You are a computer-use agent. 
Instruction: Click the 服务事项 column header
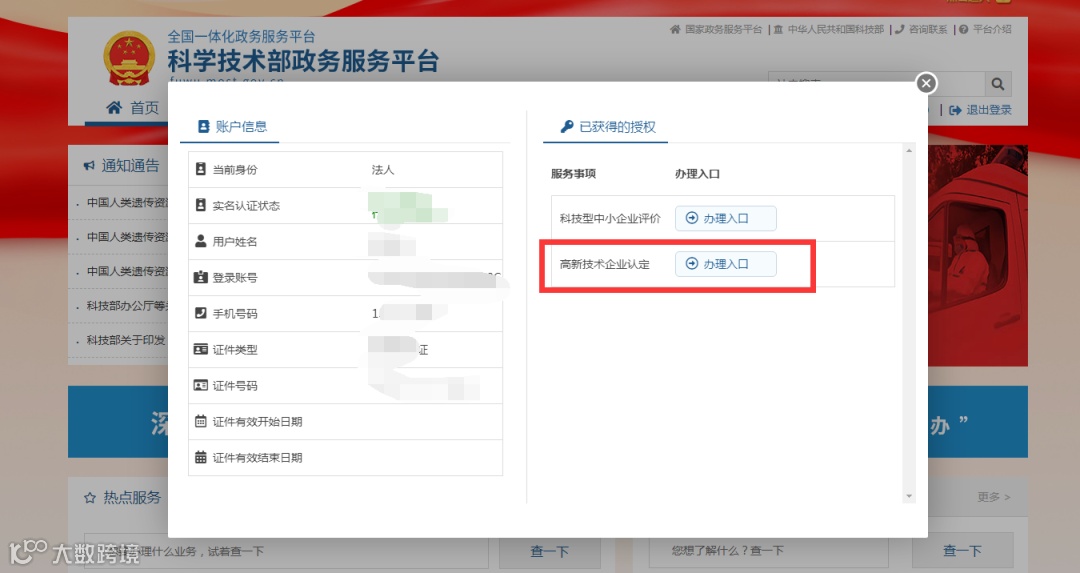pyautogui.click(x=573, y=174)
